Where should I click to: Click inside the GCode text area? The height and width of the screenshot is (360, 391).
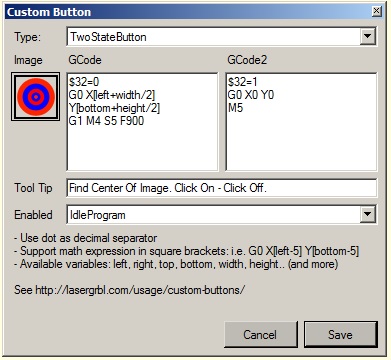142,122
